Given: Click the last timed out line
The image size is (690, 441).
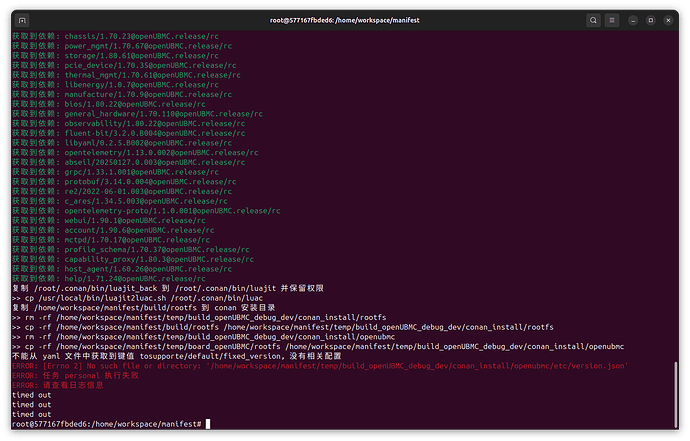Looking at the screenshot, I should [x=32, y=414].
